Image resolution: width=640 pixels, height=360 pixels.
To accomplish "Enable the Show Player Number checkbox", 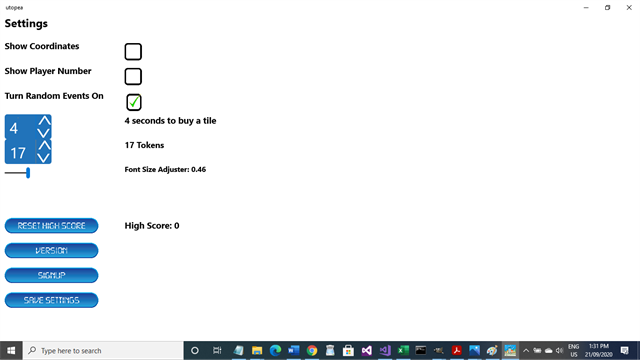I will (x=133, y=76).
